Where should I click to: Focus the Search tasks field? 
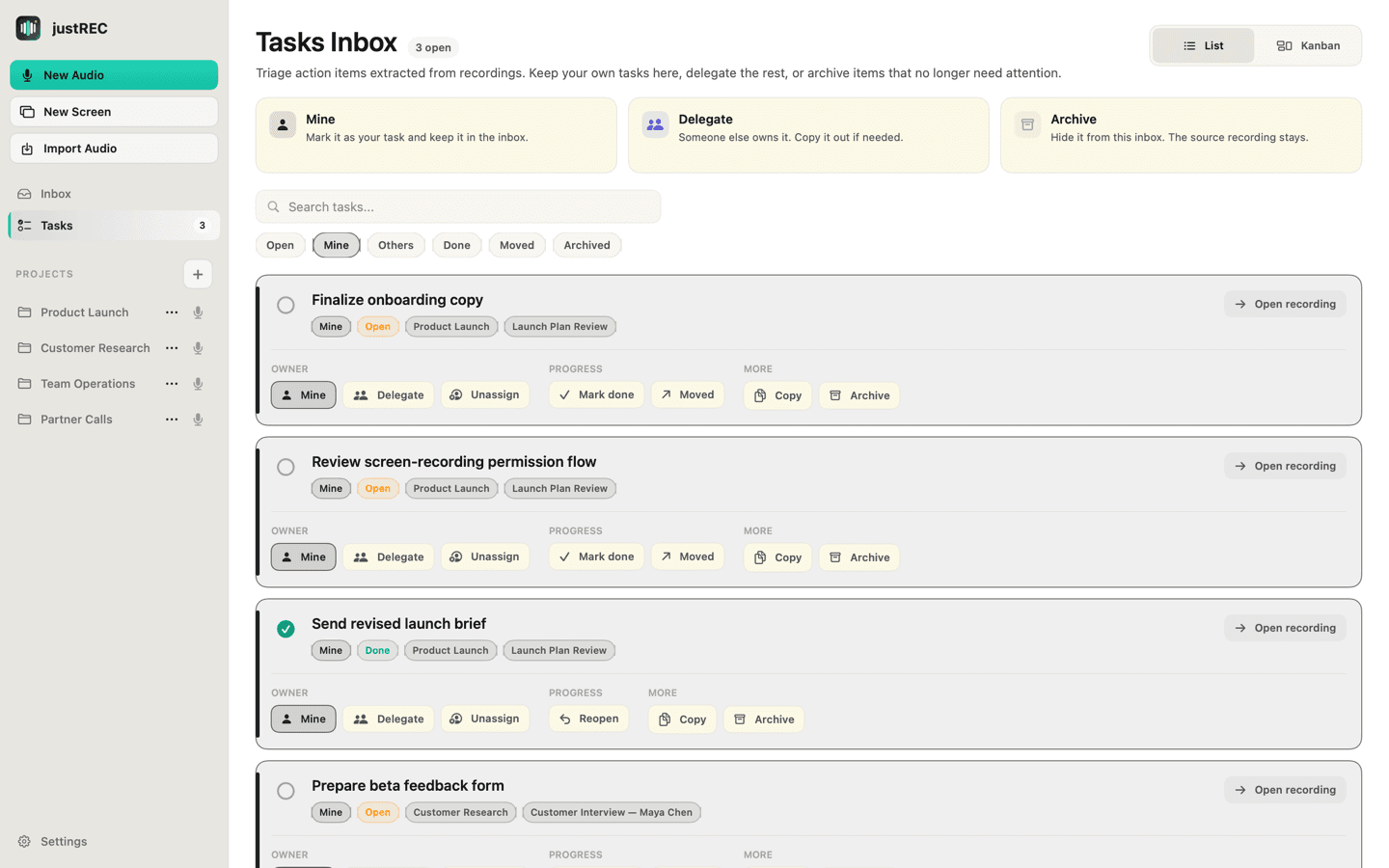(458, 206)
